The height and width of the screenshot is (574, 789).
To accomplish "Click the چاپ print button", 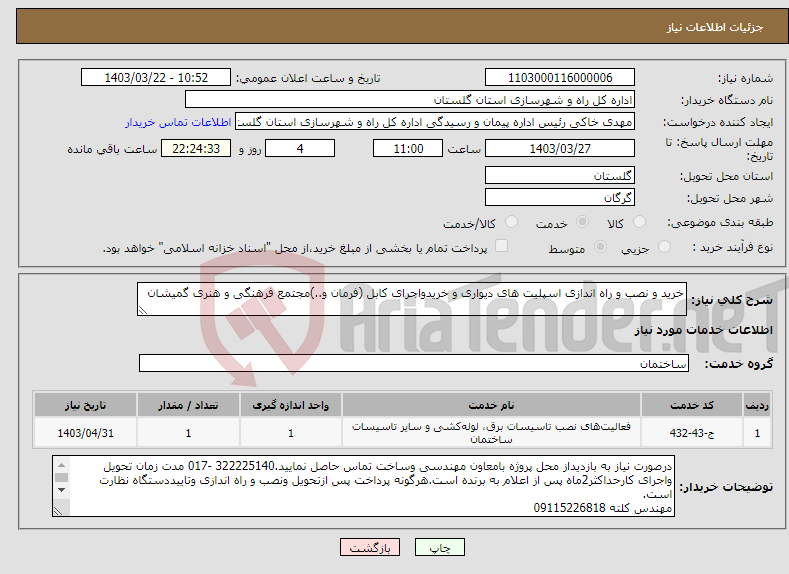I will (x=439, y=548).
